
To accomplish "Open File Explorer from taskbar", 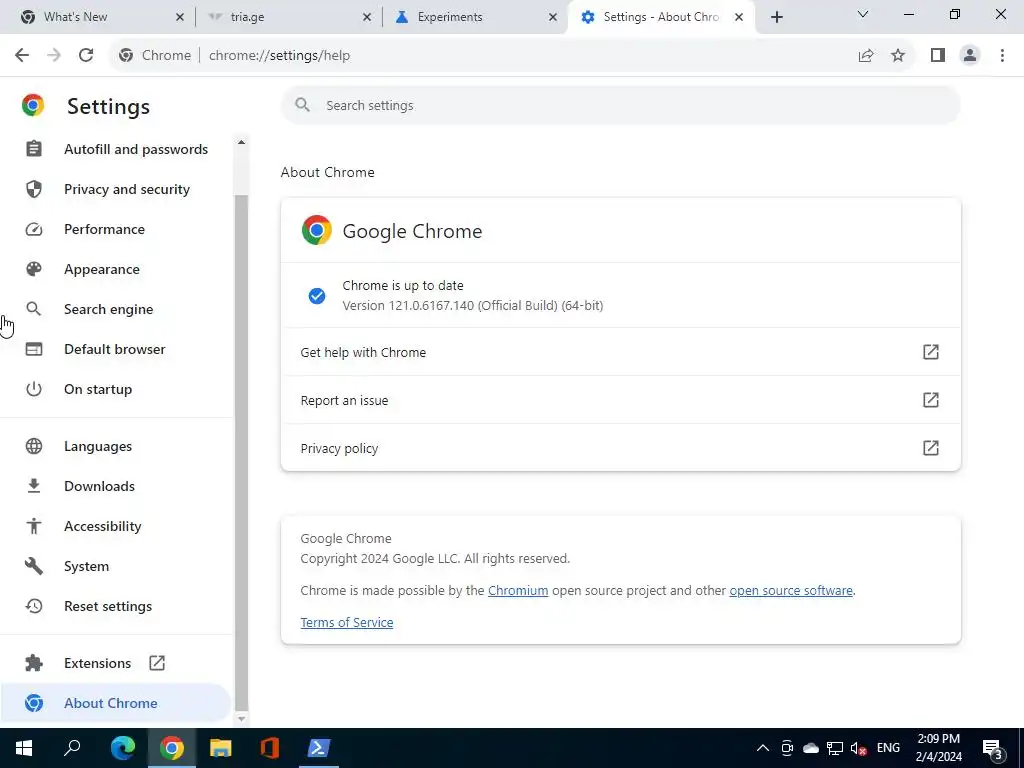I will click(221, 748).
